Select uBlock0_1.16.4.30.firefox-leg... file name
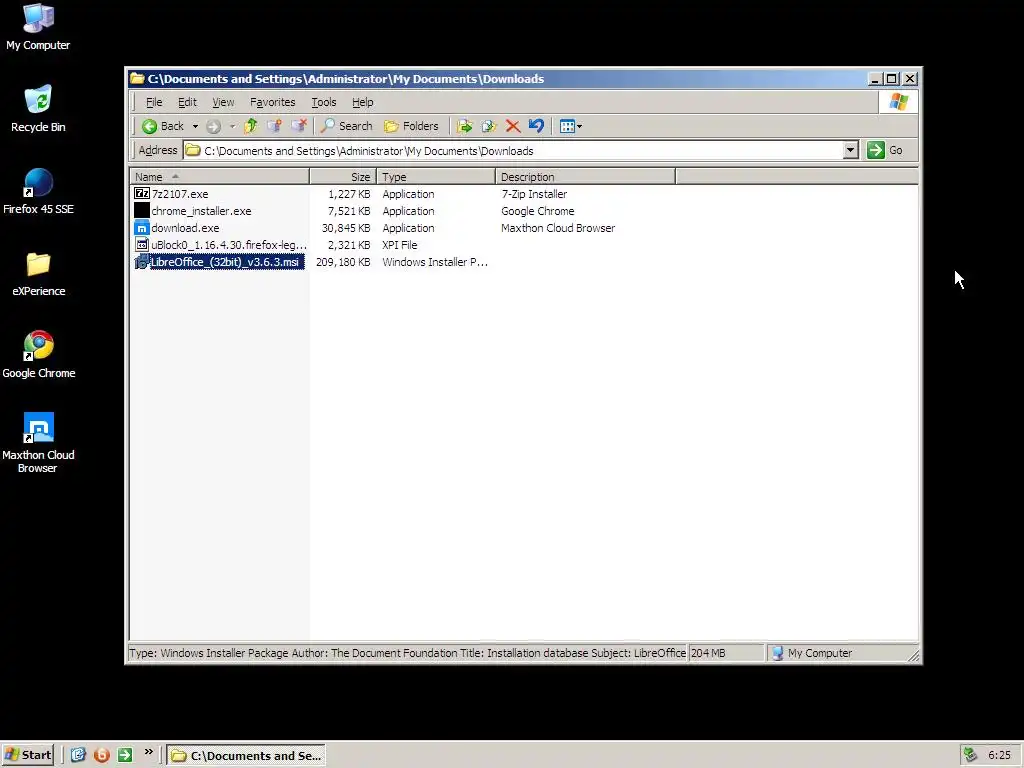The image size is (1024, 768). click(x=229, y=245)
